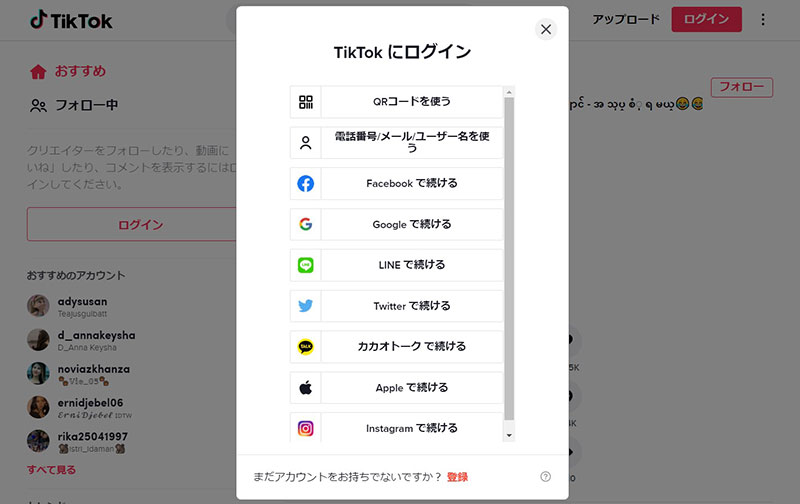Continue with Google で続ける

click(x=396, y=224)
